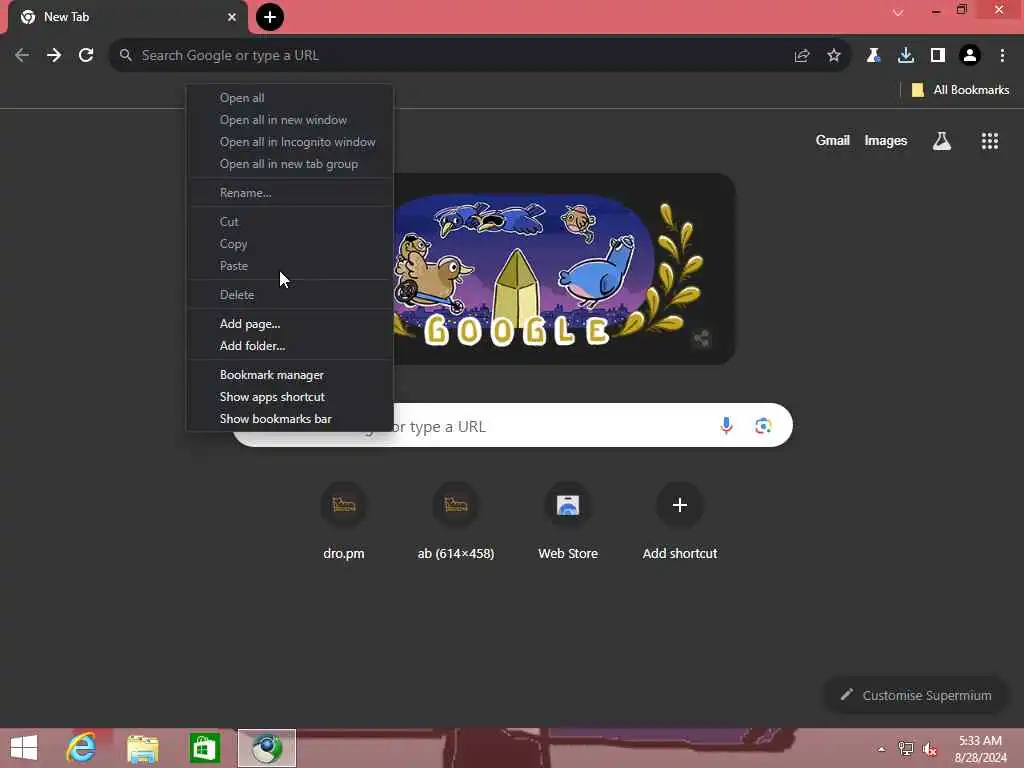The width and height of the screenshot is (1024, 768).
Task: Click the taskbar clock 5:33 AM
Action: pyautogui.click(x=980, y=748)
